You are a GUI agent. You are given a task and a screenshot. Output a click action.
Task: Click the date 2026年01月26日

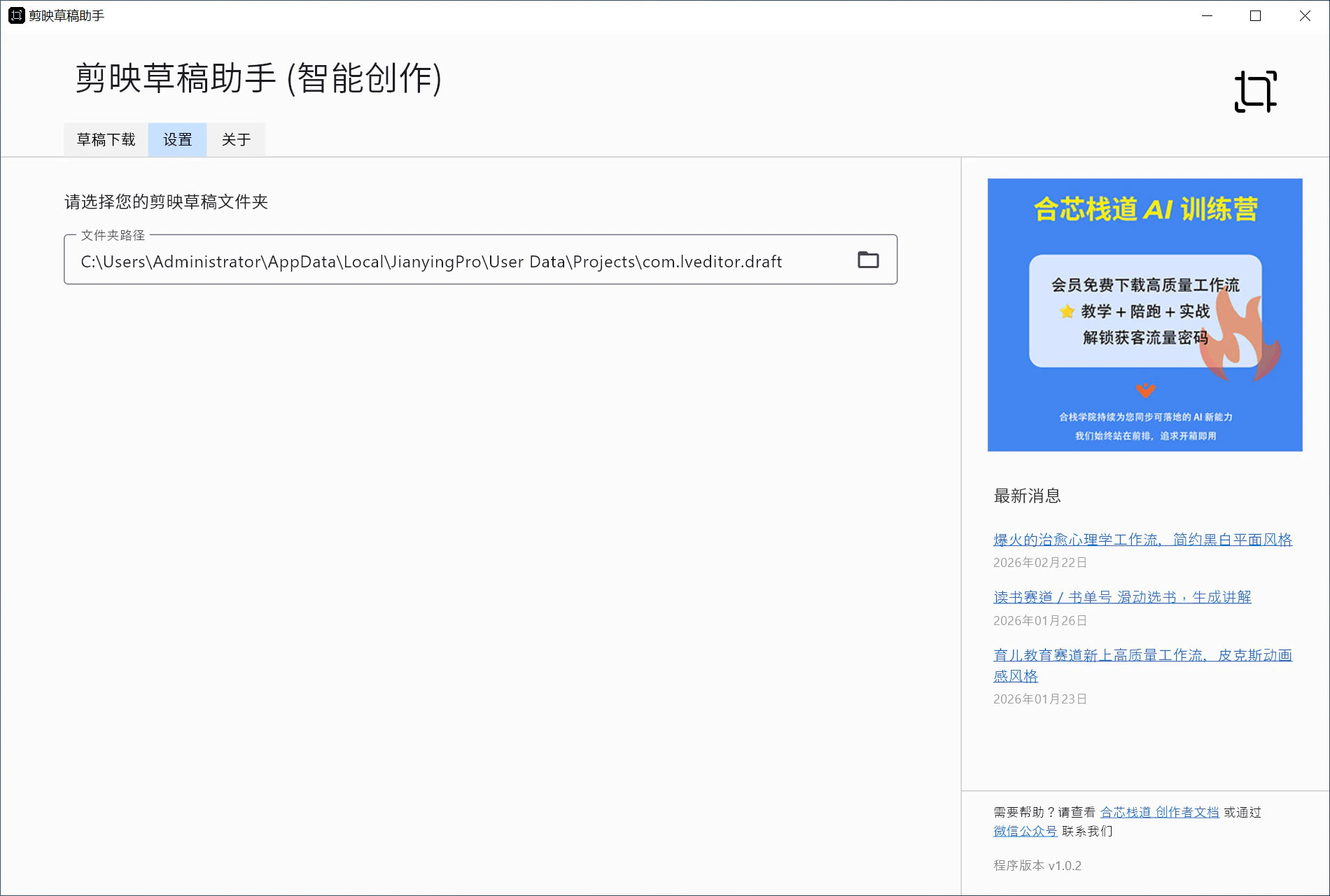pos(1040,621)
